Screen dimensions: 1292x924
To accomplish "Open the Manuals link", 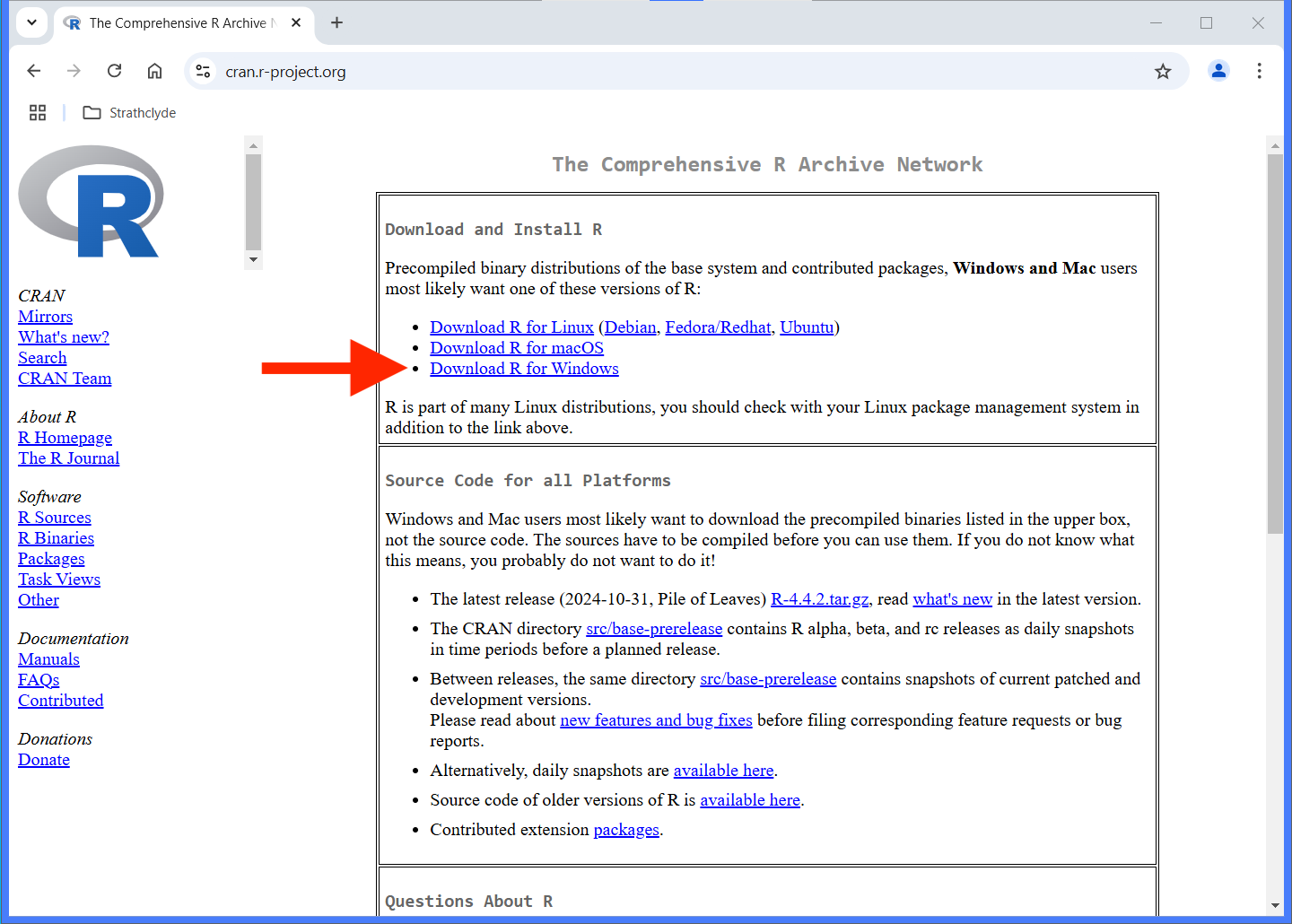I will (x=48, y=659).
